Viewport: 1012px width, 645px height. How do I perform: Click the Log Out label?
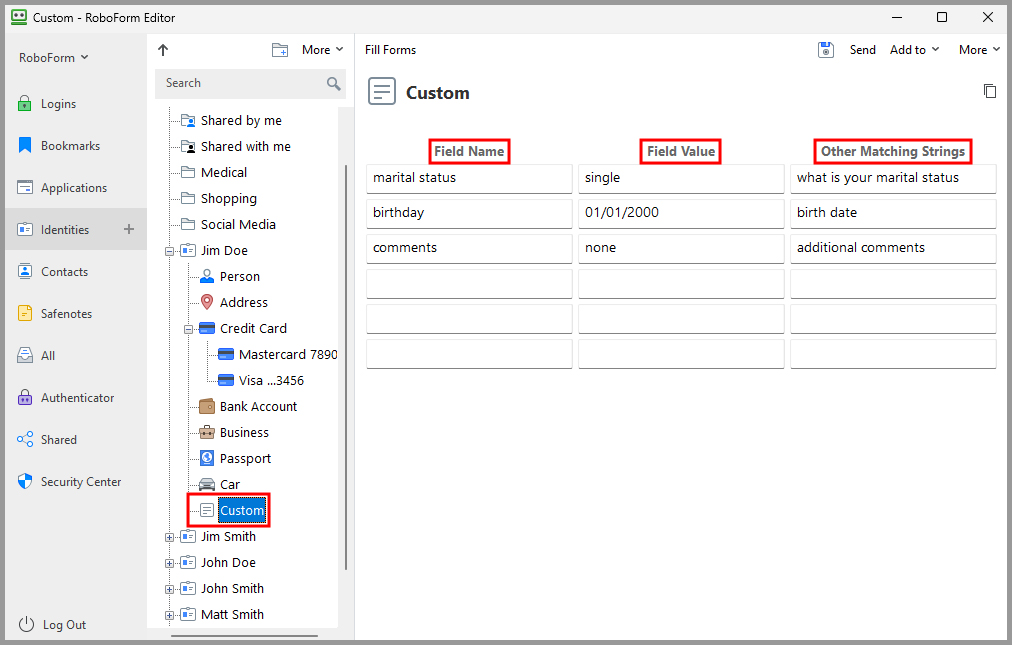pos(65,624)
